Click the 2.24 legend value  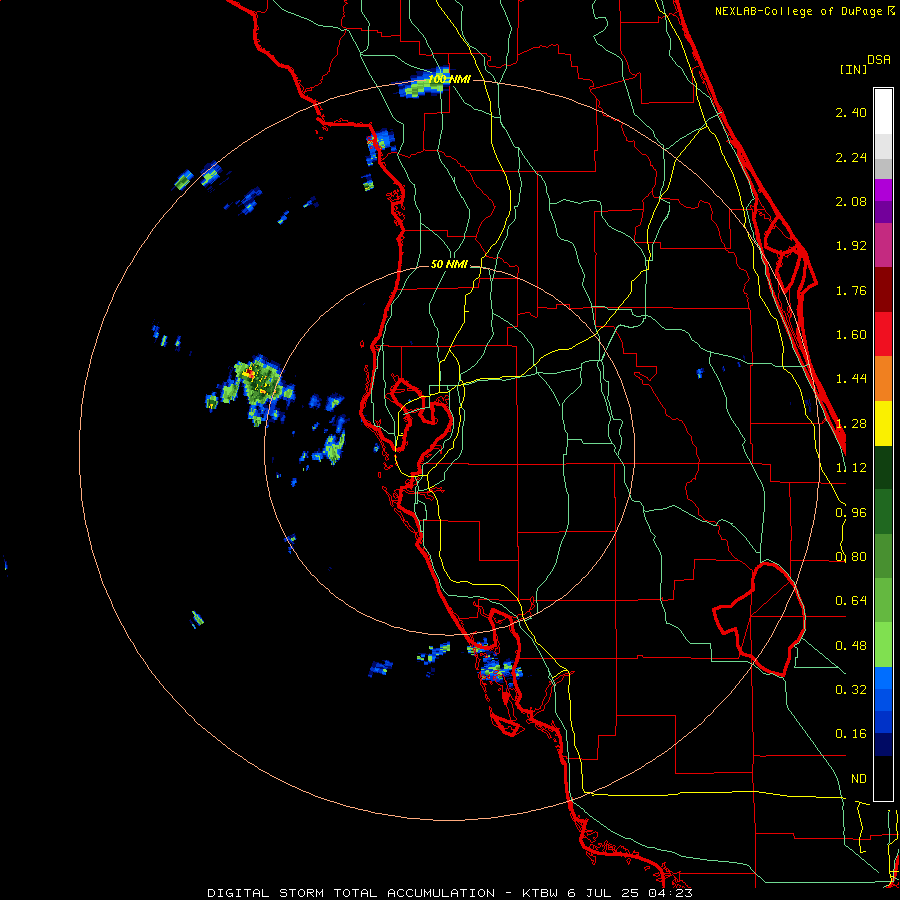click(x=851, y=157)
